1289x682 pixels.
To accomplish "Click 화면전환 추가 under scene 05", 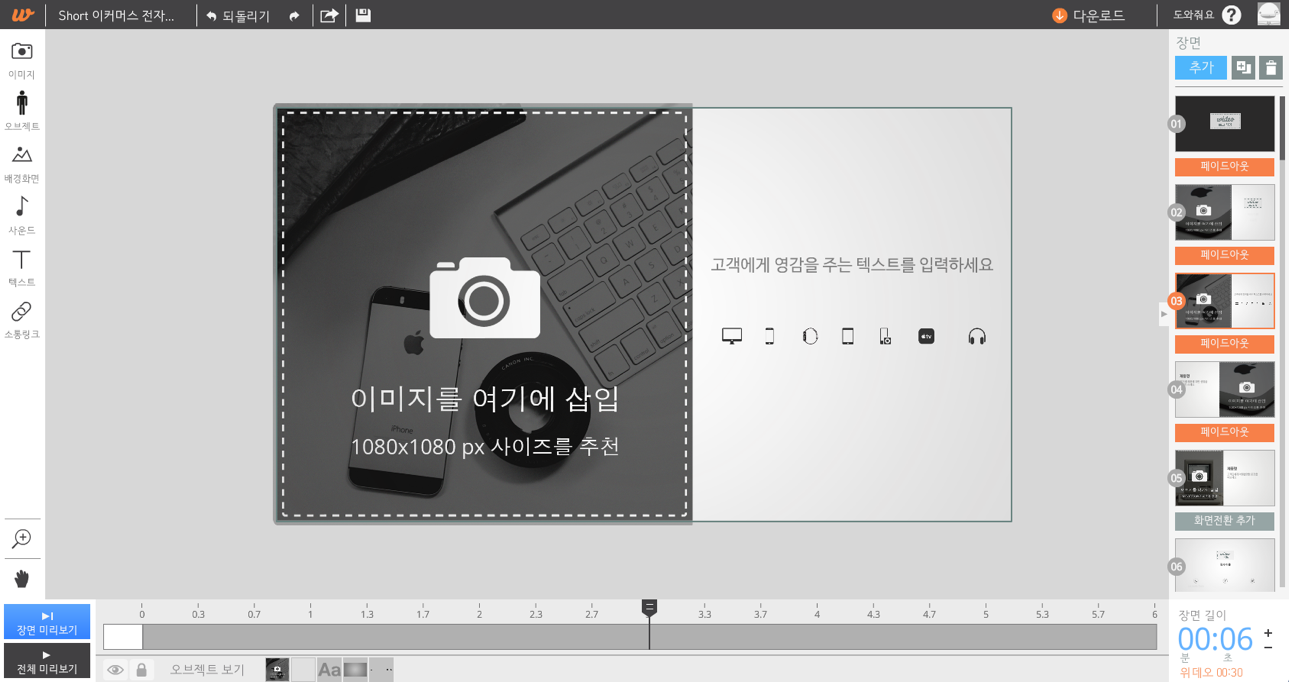I will pyautogui.click(x=1224, y=521).
